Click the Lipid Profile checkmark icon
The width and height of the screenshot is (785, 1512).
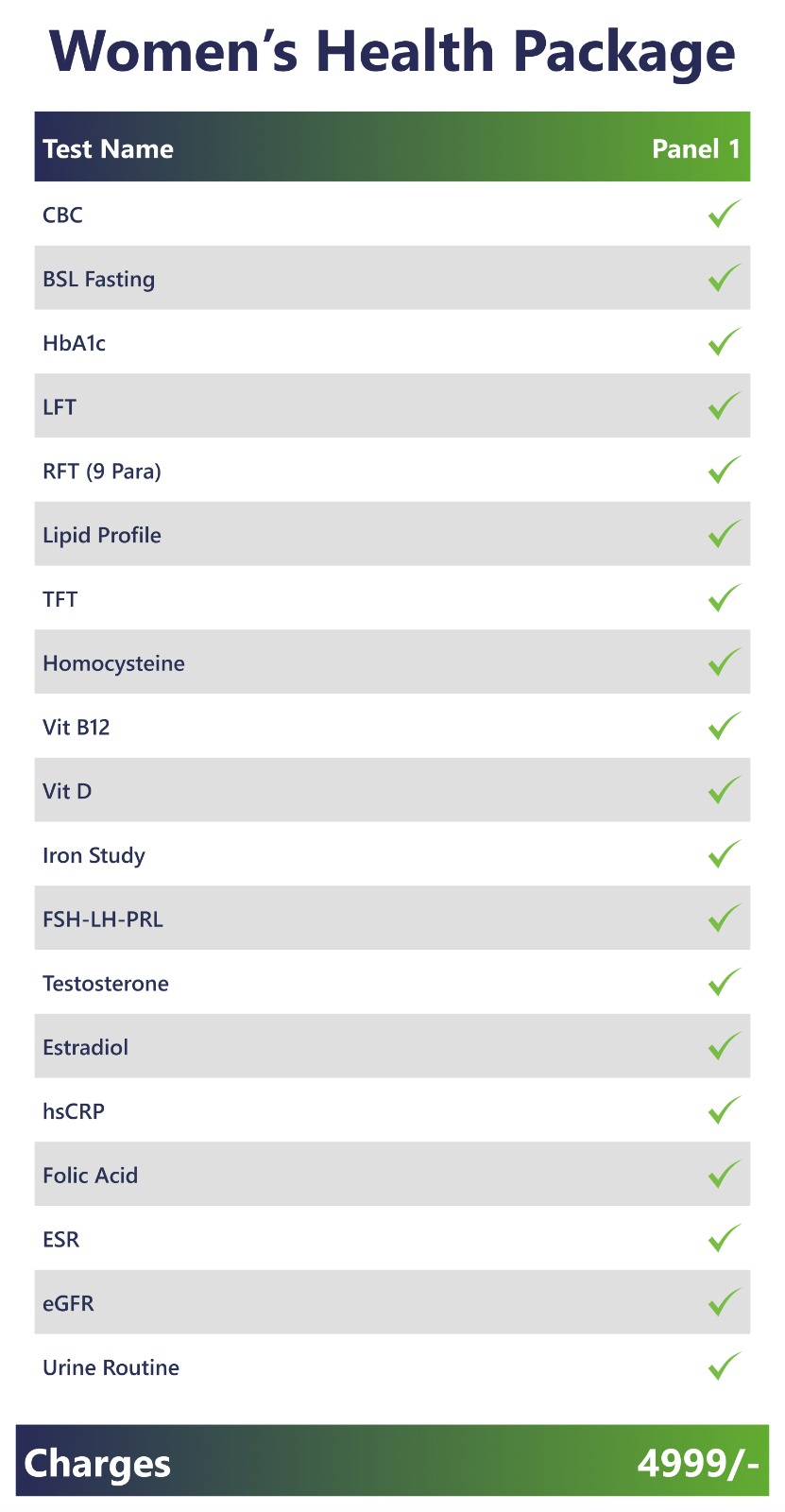(x=724, y=535)
